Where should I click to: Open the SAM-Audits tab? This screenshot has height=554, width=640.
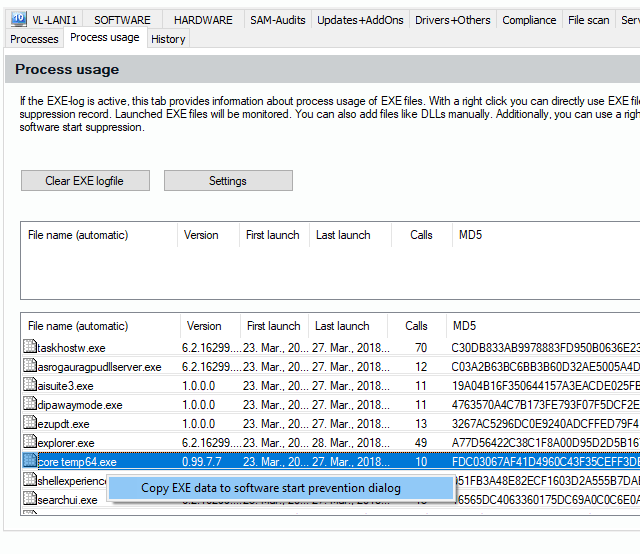[x=277, y=20]
